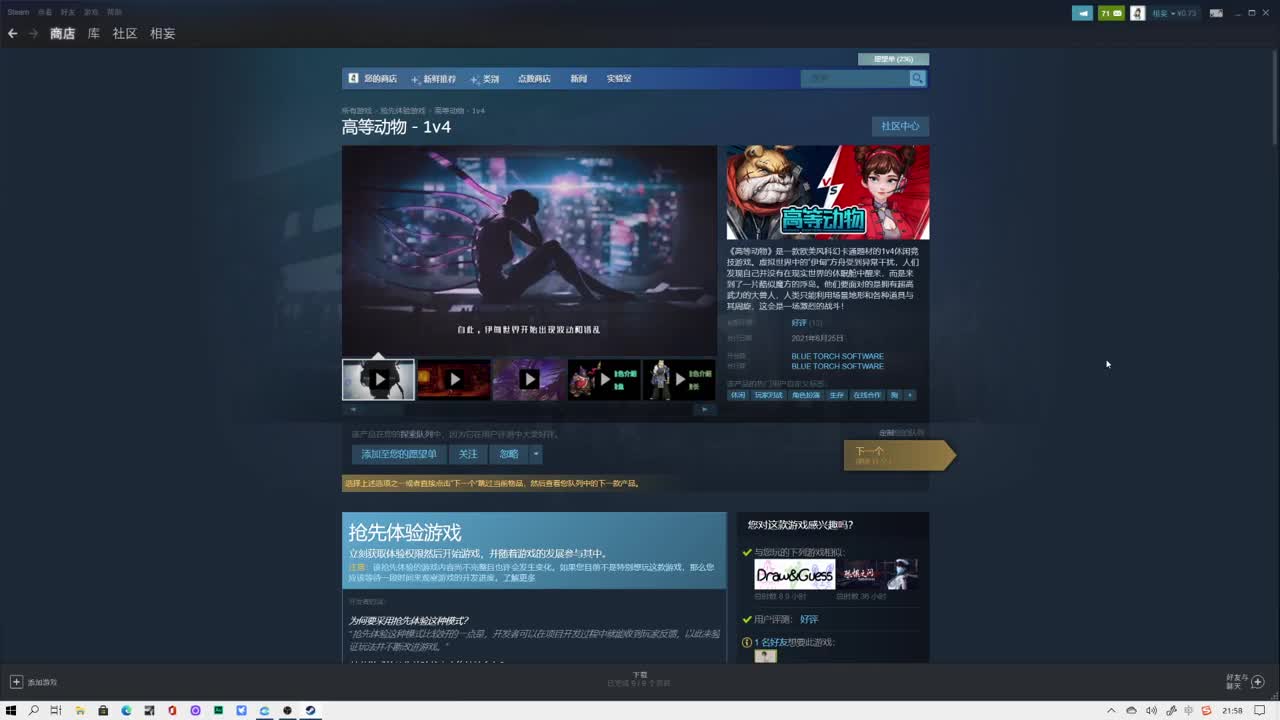This screenshot has height=720, width=1280.
Task: Click the 关注 follow button
Action: [468, 454]
